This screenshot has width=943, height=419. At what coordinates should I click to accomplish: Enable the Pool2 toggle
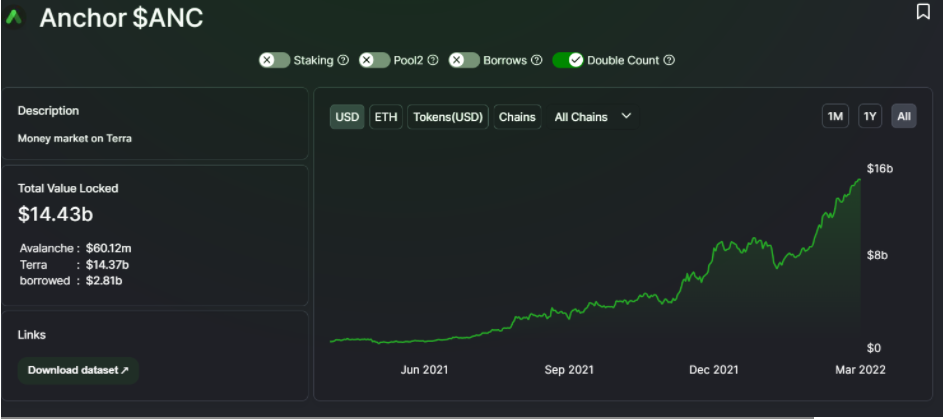coord(375,60)
